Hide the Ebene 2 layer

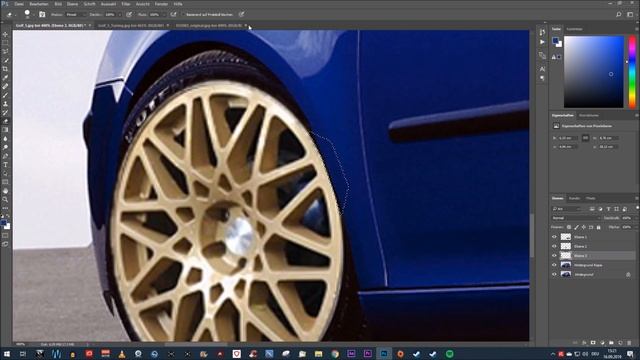tap(554, 246)
